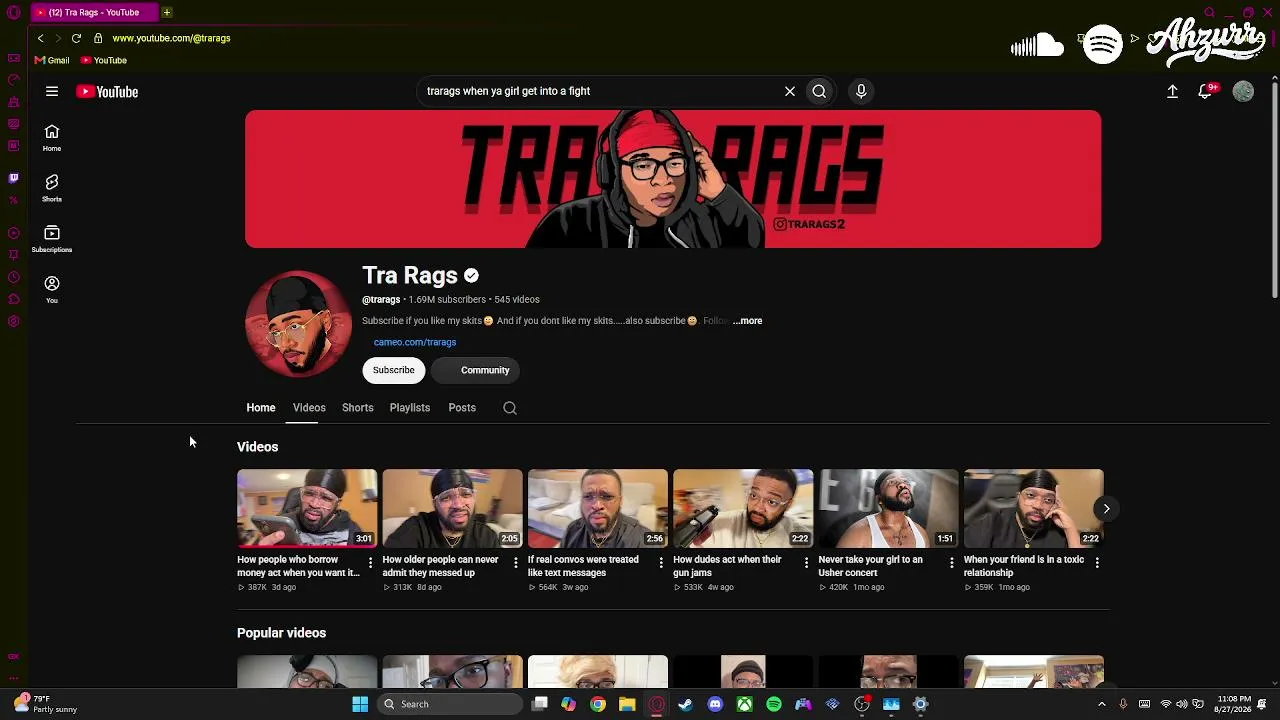Open a new browser tab
Viewport: 1280px width, 720px height.
coord(167,12)
